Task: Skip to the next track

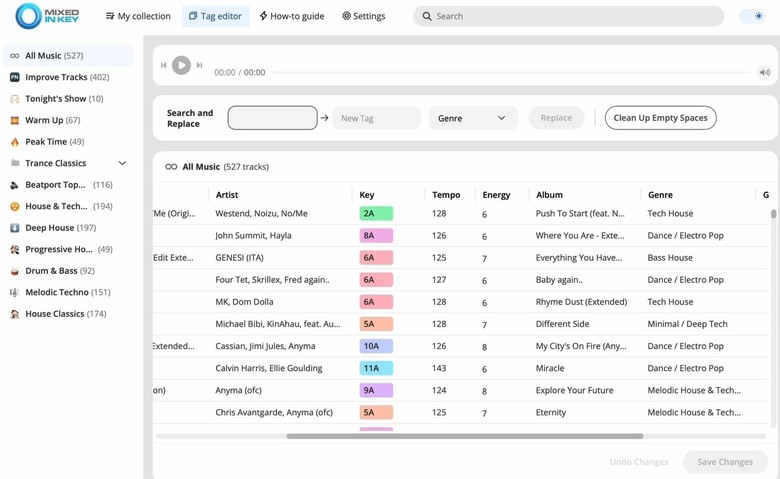Action: click(x=199, y=65)
